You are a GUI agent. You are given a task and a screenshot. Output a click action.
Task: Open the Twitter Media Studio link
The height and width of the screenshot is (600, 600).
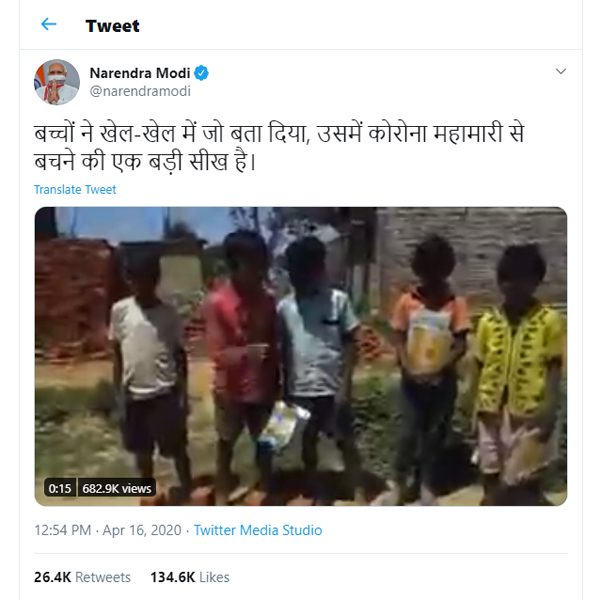(x=258, y=530)
